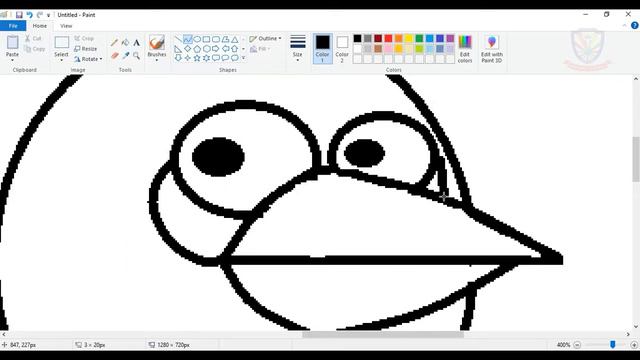Screen dimensions: 640x360
Task: Expand the shapes gallery more arrow
Action: [x=243, y=58]
